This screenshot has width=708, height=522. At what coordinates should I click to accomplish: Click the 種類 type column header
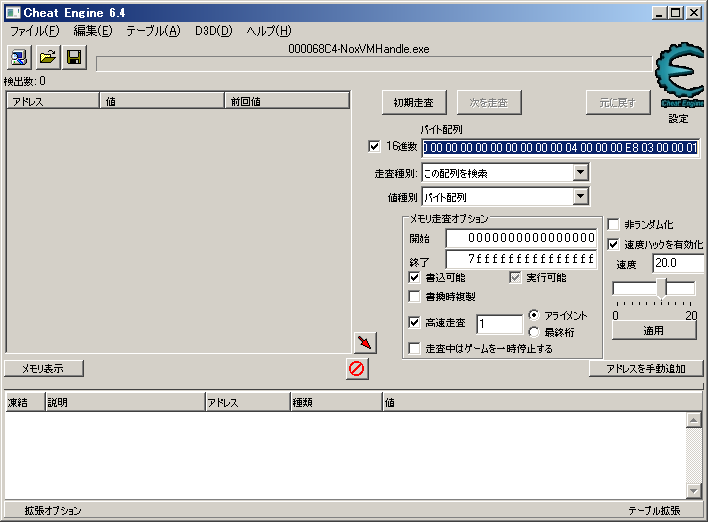pyautogui.click(x=336, y=402)
